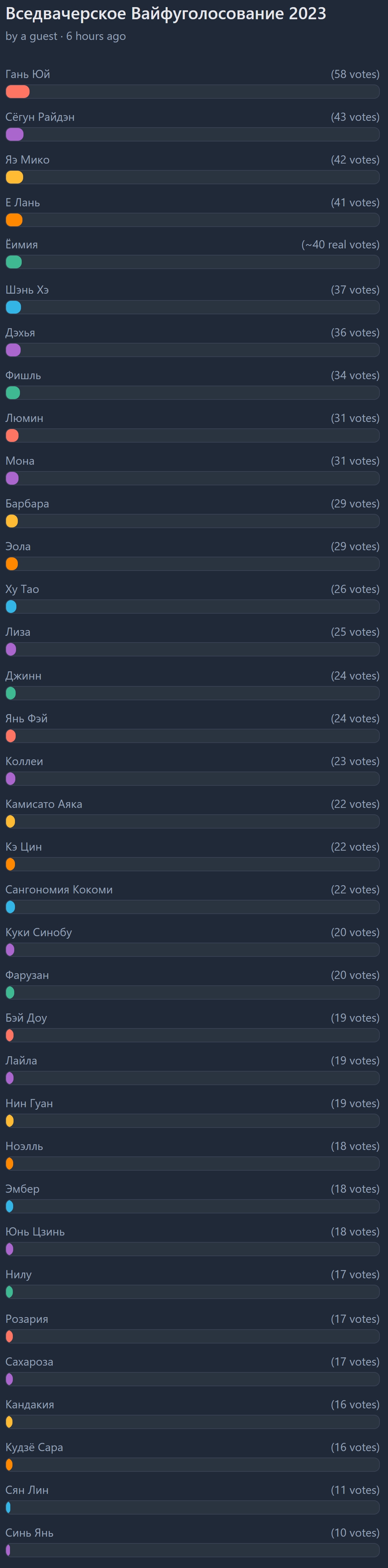Screen dimensions: 388x1568
Task: Click the purple progress bar for Мона
Action: click(12, 479)
